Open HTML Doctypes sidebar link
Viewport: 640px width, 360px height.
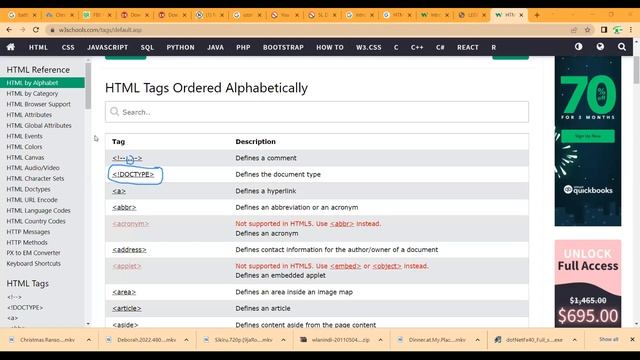28,189
